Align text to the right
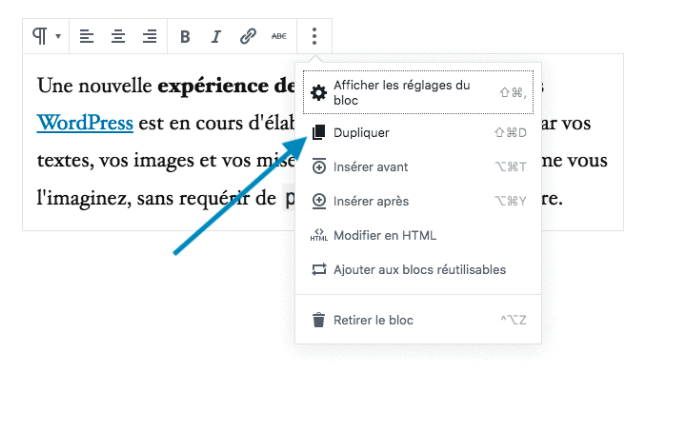 coord(149,37)
